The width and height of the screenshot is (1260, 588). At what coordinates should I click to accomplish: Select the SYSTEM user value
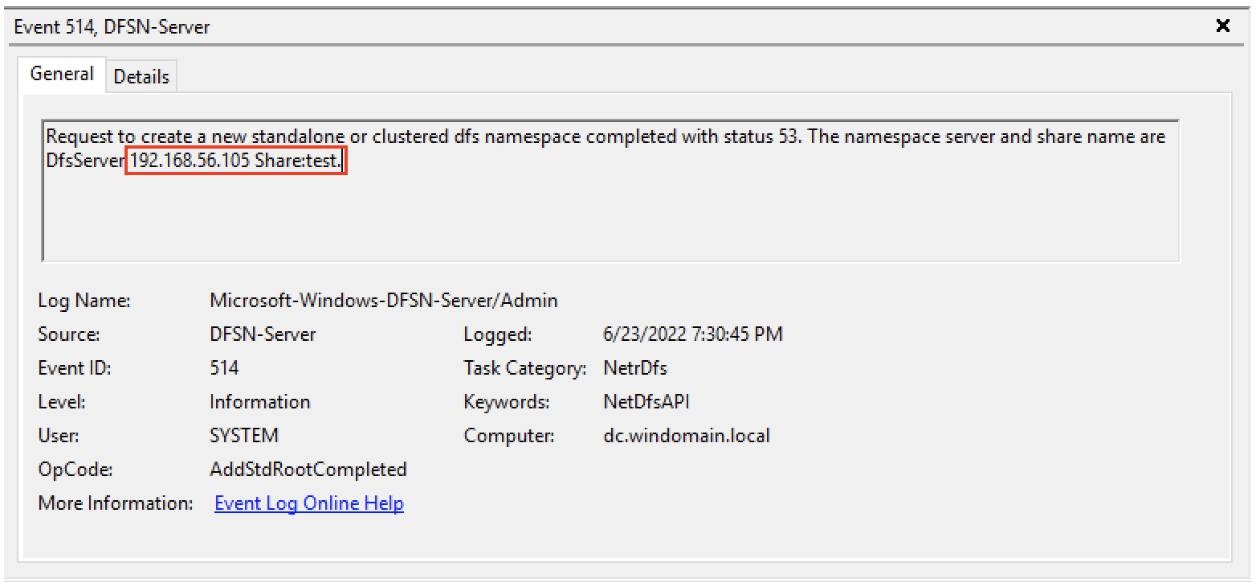click(x=244, y=436)
